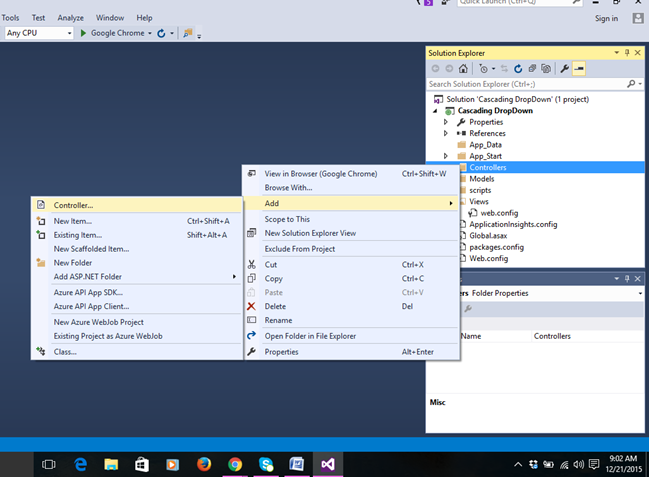Screen dimensions: 649x477
Task: Click the browser refresh icon in the toolbar
Action: (161, 33)
